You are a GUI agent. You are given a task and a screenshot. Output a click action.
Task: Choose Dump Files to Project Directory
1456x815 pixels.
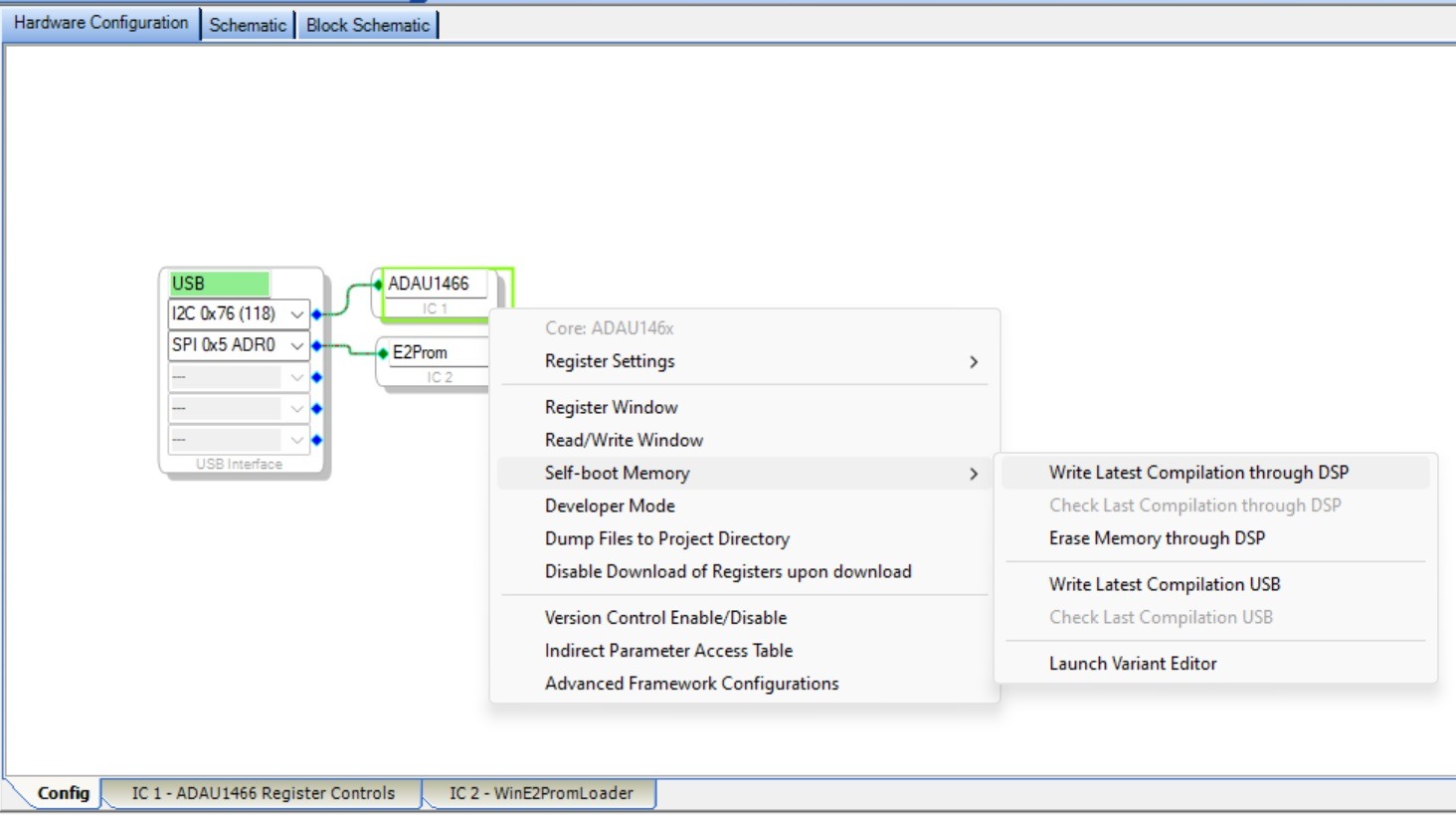click(x=744, y=538)
